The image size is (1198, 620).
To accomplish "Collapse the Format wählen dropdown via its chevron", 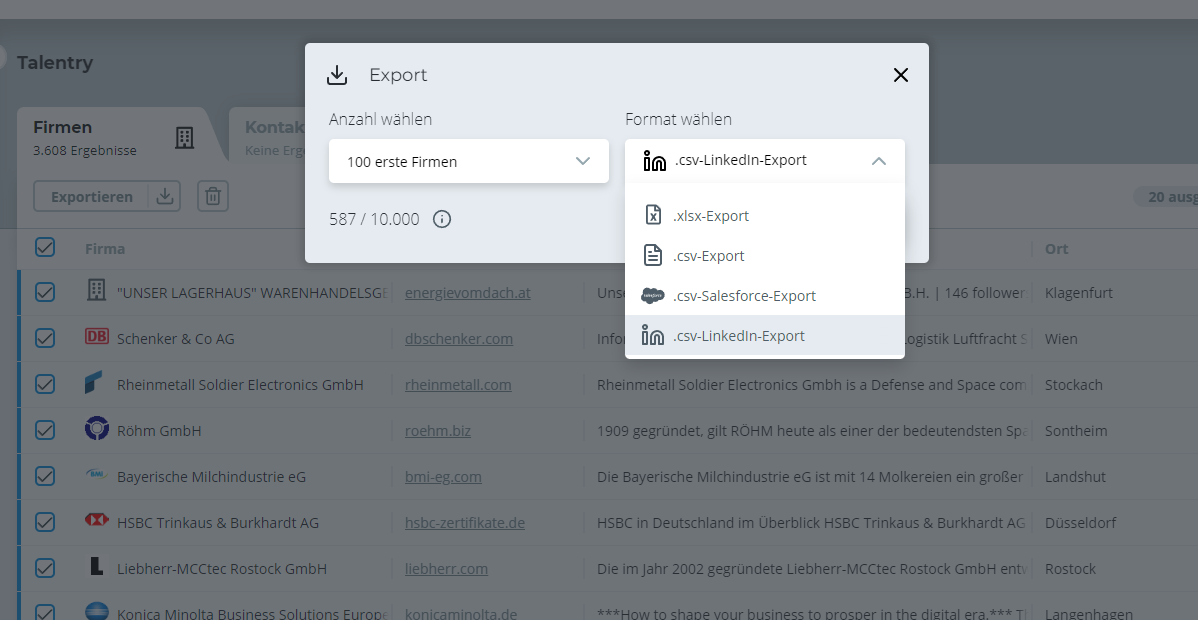I will [x=879, y=159].
